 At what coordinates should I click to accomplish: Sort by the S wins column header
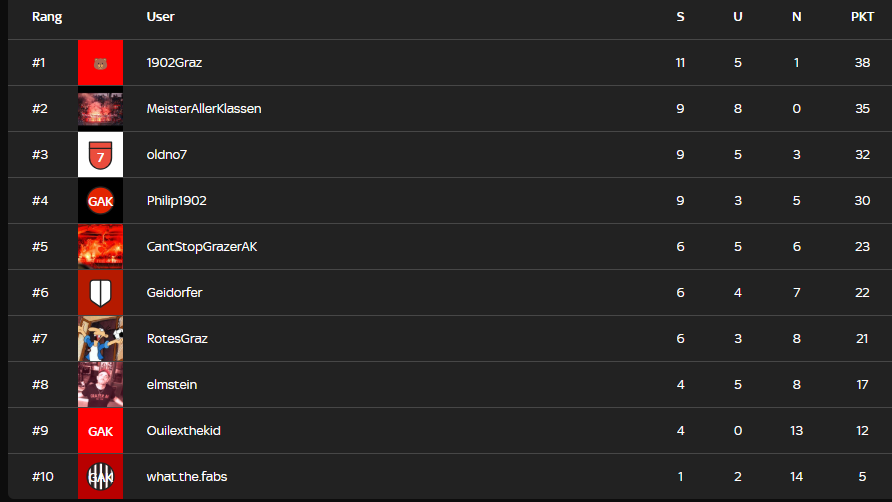click(680, 17)
